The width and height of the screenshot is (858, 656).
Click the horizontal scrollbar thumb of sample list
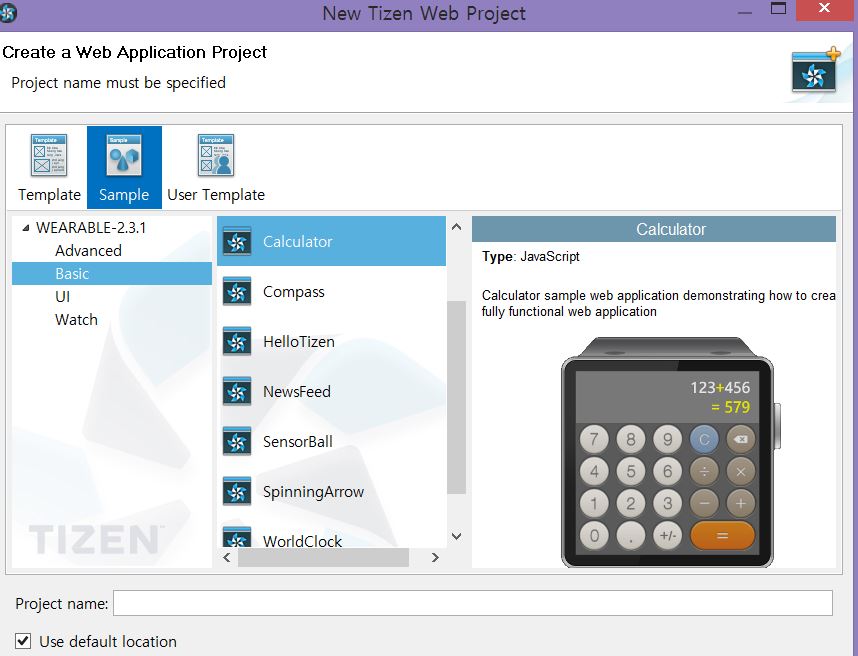pos(323,558)
